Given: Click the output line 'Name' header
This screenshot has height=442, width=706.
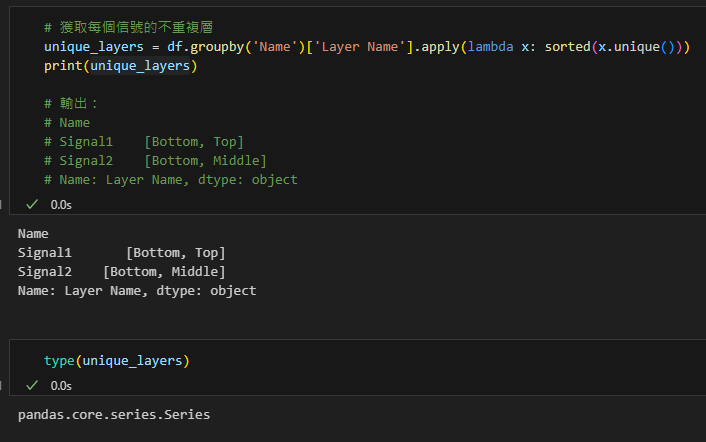Looking at the screenshot, I should click(x=33, y=234).
